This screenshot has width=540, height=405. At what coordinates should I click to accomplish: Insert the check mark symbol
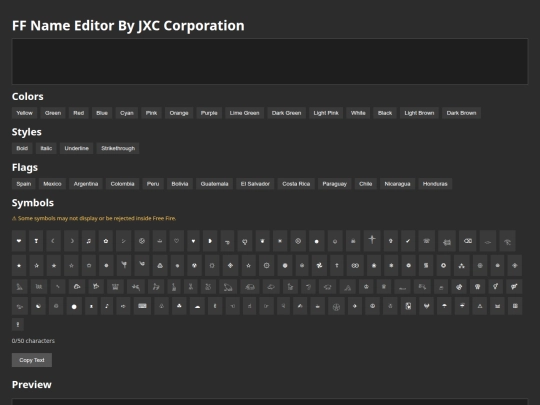point(408,241)
